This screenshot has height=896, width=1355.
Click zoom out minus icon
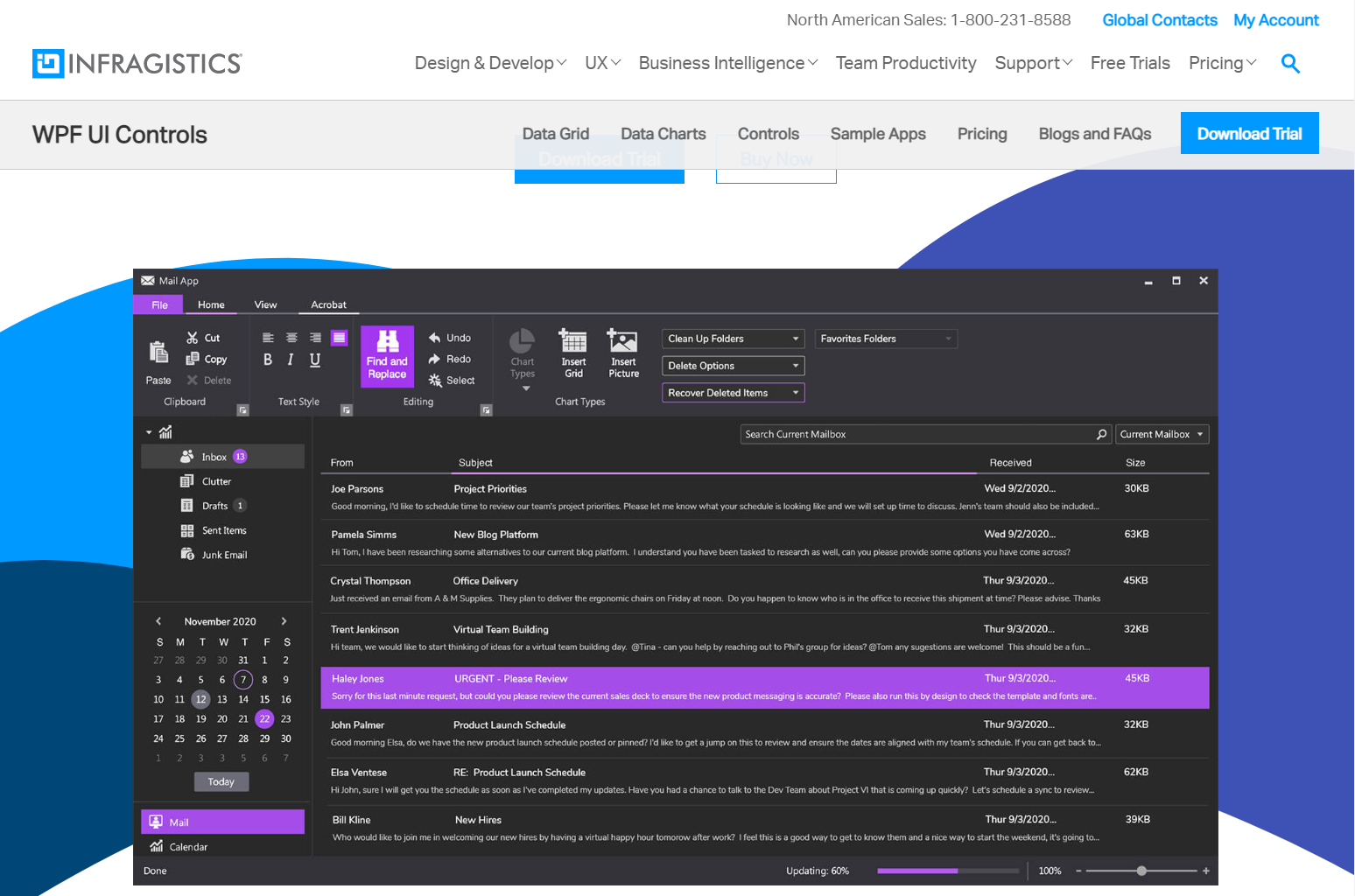[x=1078, y=871]
